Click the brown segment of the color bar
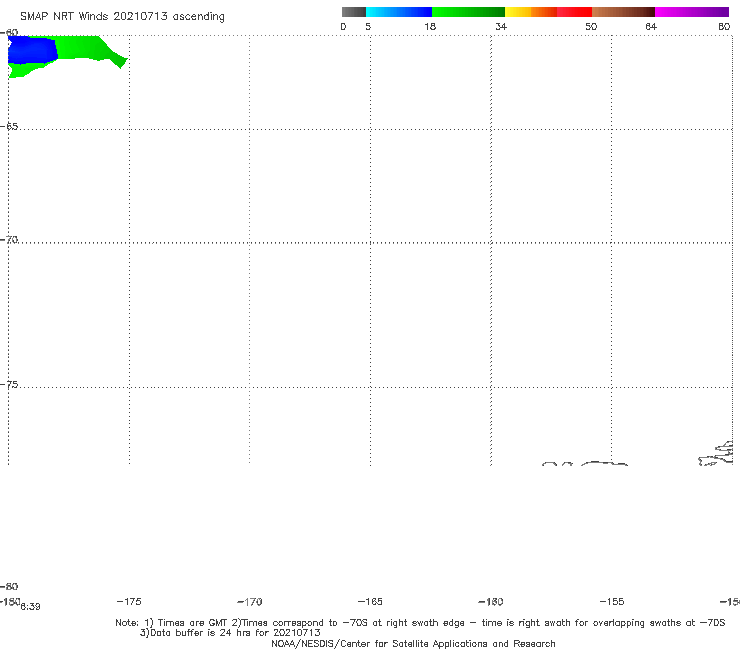This screenshot has height=650, width=740. tap(623, 12)
